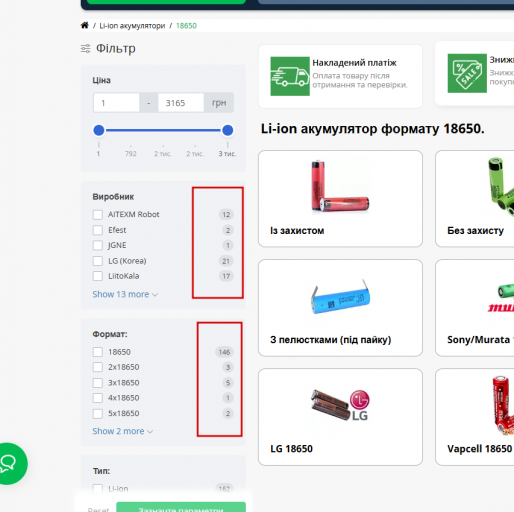
Task: Click the count badge 17 for LiitoKala
Action: point(226,276)
